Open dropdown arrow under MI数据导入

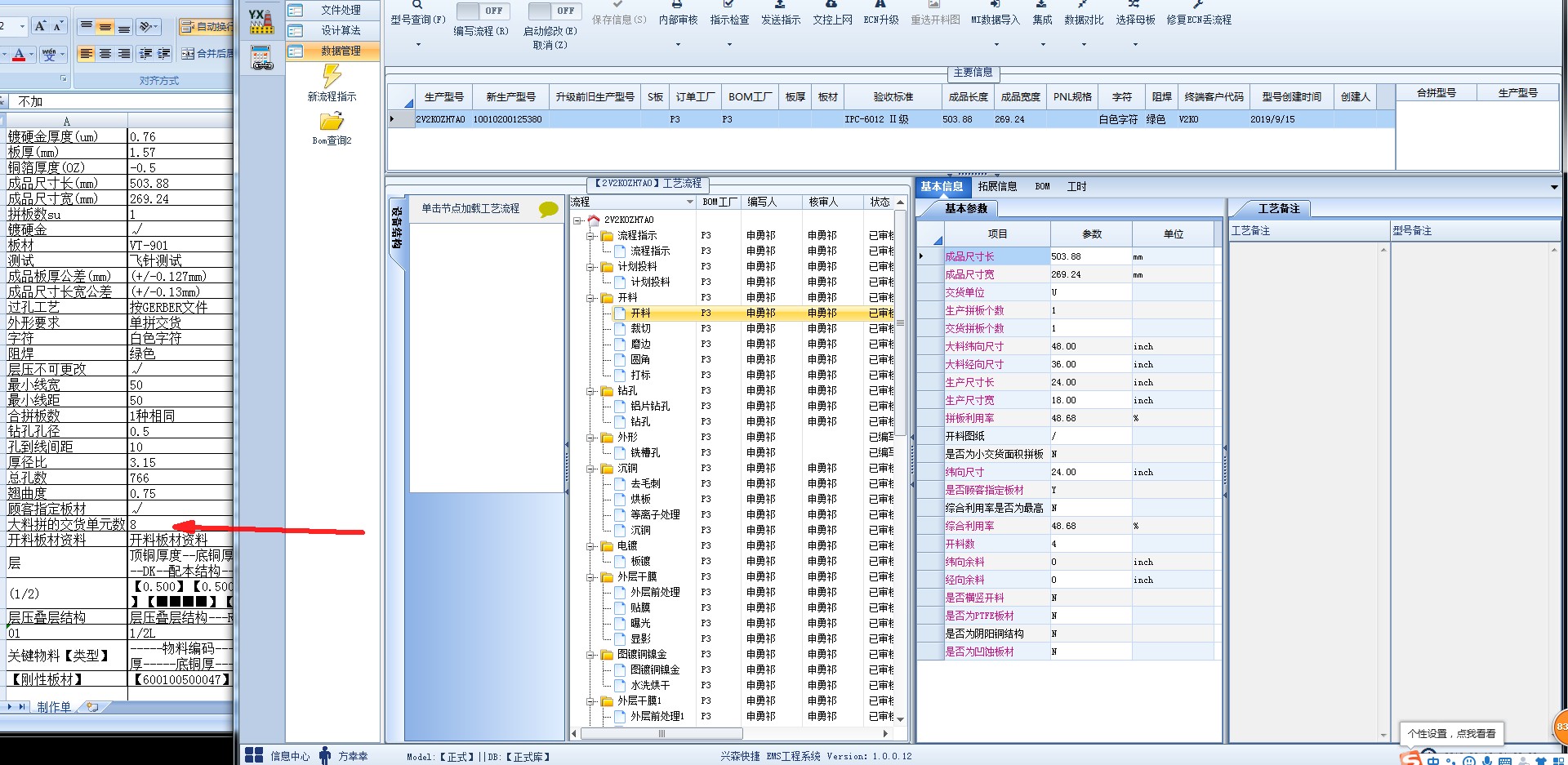pos(996,44)
